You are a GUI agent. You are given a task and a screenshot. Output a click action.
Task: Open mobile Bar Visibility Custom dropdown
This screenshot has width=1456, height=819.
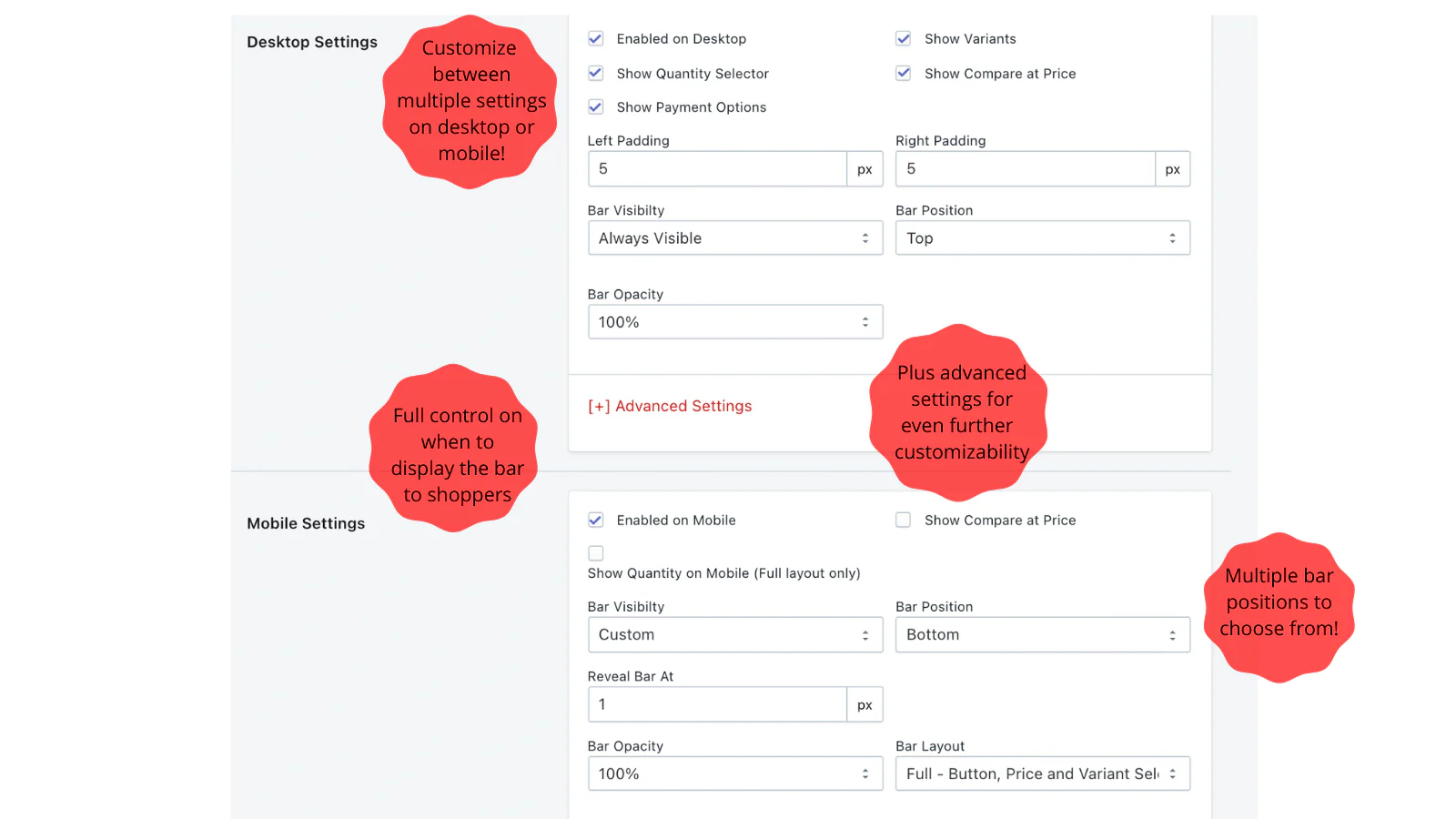tap(734, 635)
